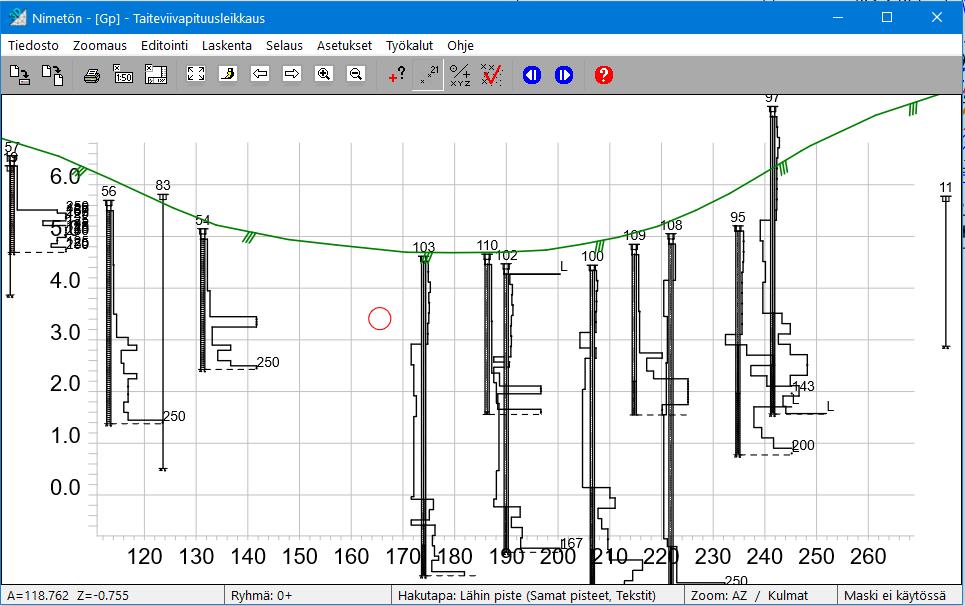Click the magnifier minus zoom-out icon

(x=356, y=74)
